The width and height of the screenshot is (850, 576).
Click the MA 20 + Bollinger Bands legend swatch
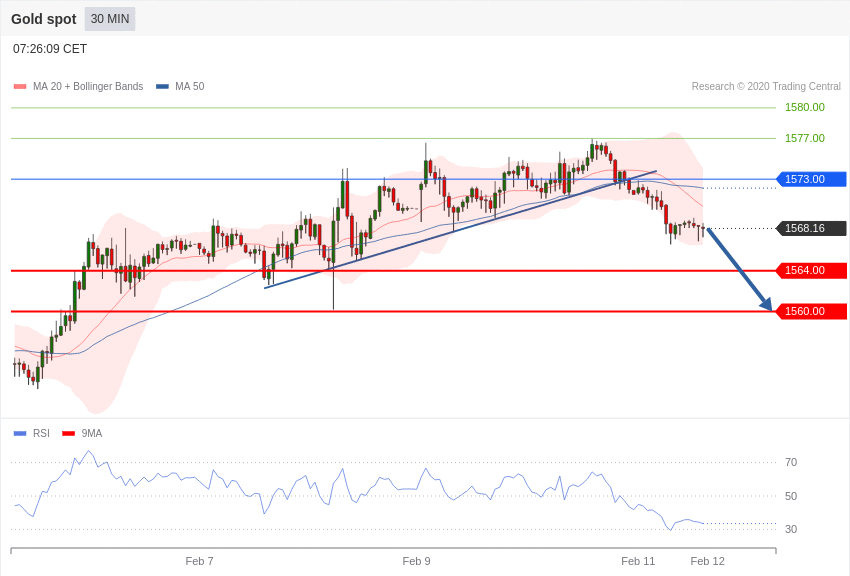(20, 86)
